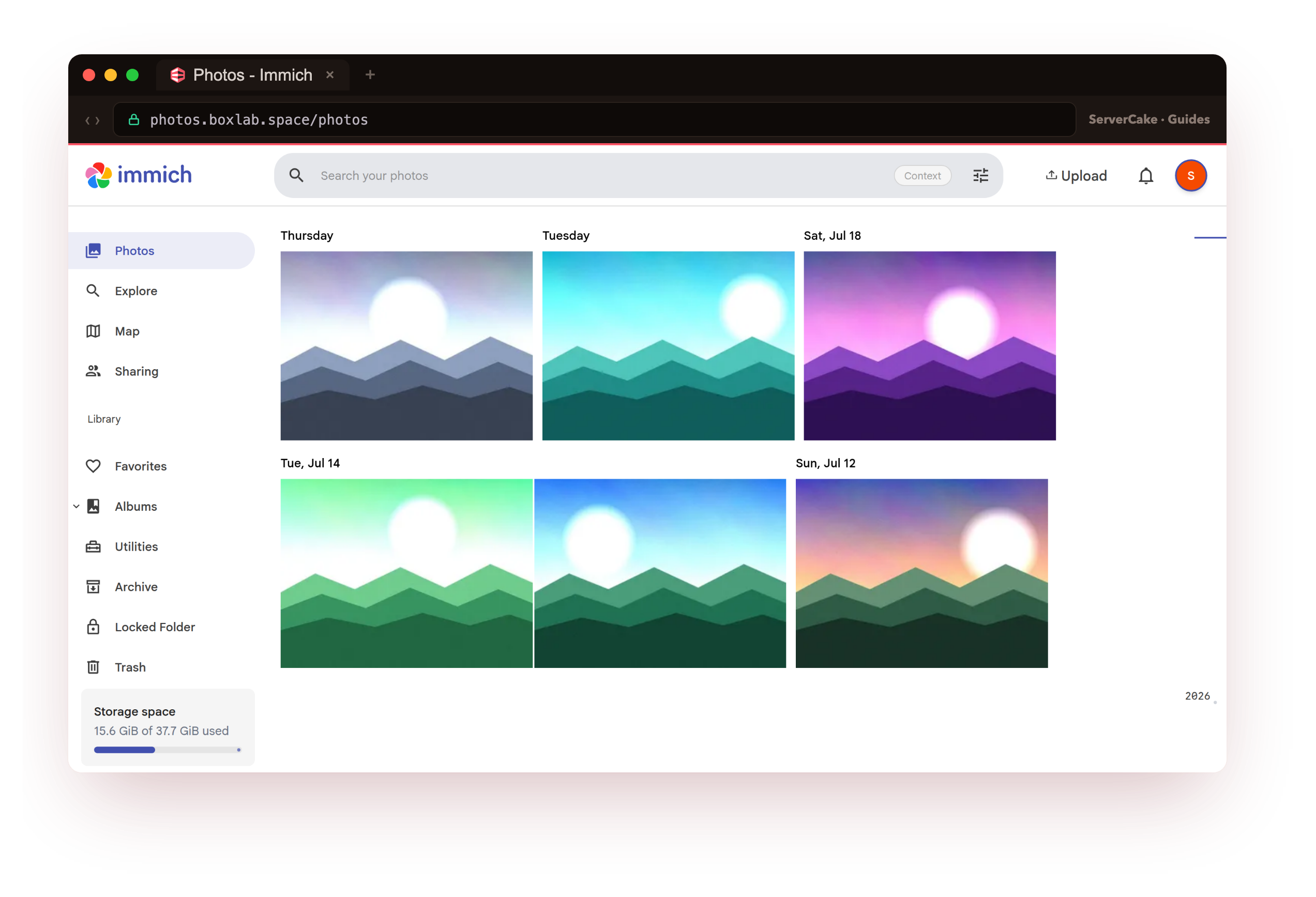This screenshot has height=897, width=1316.
Task: Open the Albums page
Action: (x=161, y=506)
